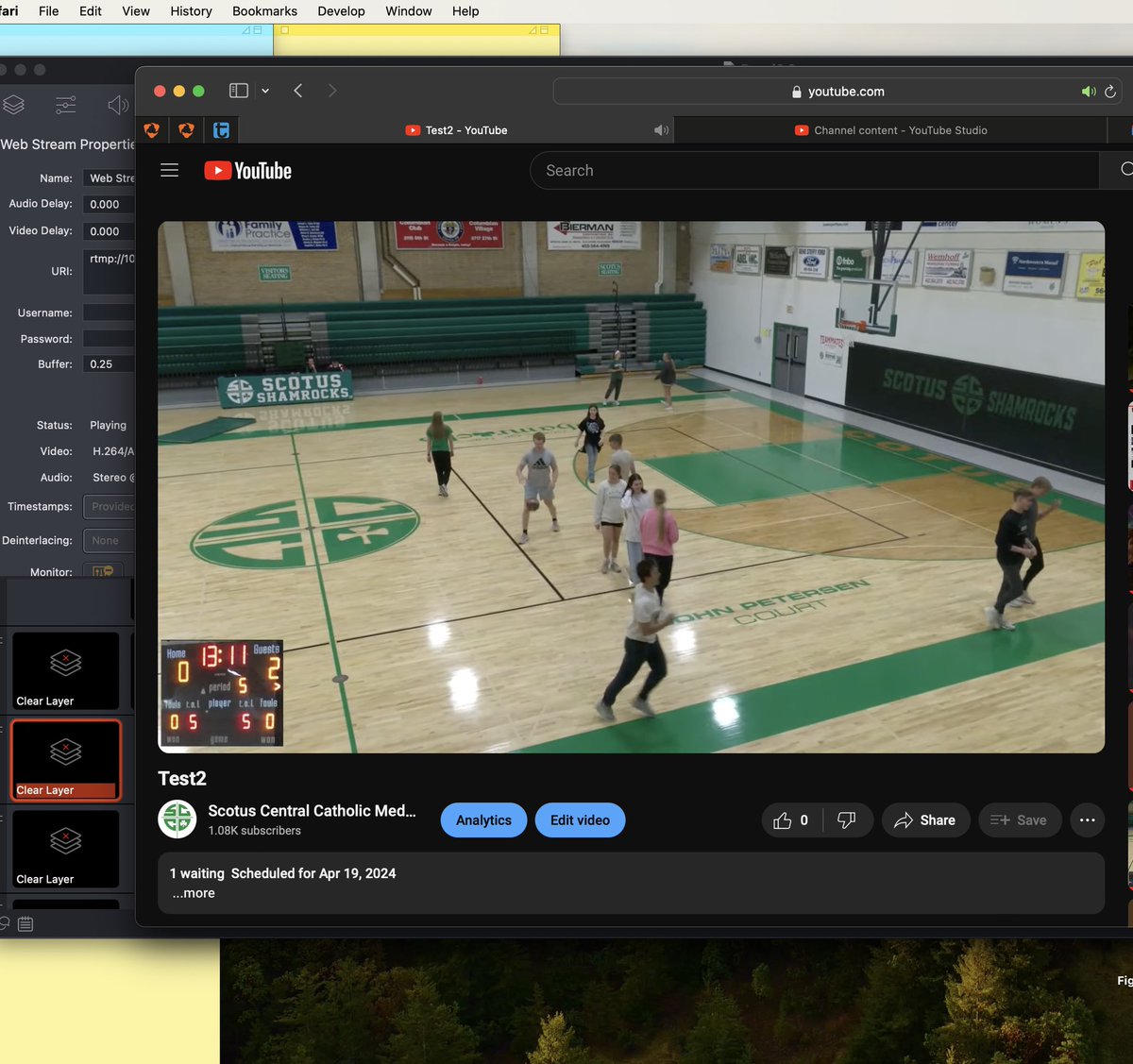Click the Password field

[x=109, y=339]
